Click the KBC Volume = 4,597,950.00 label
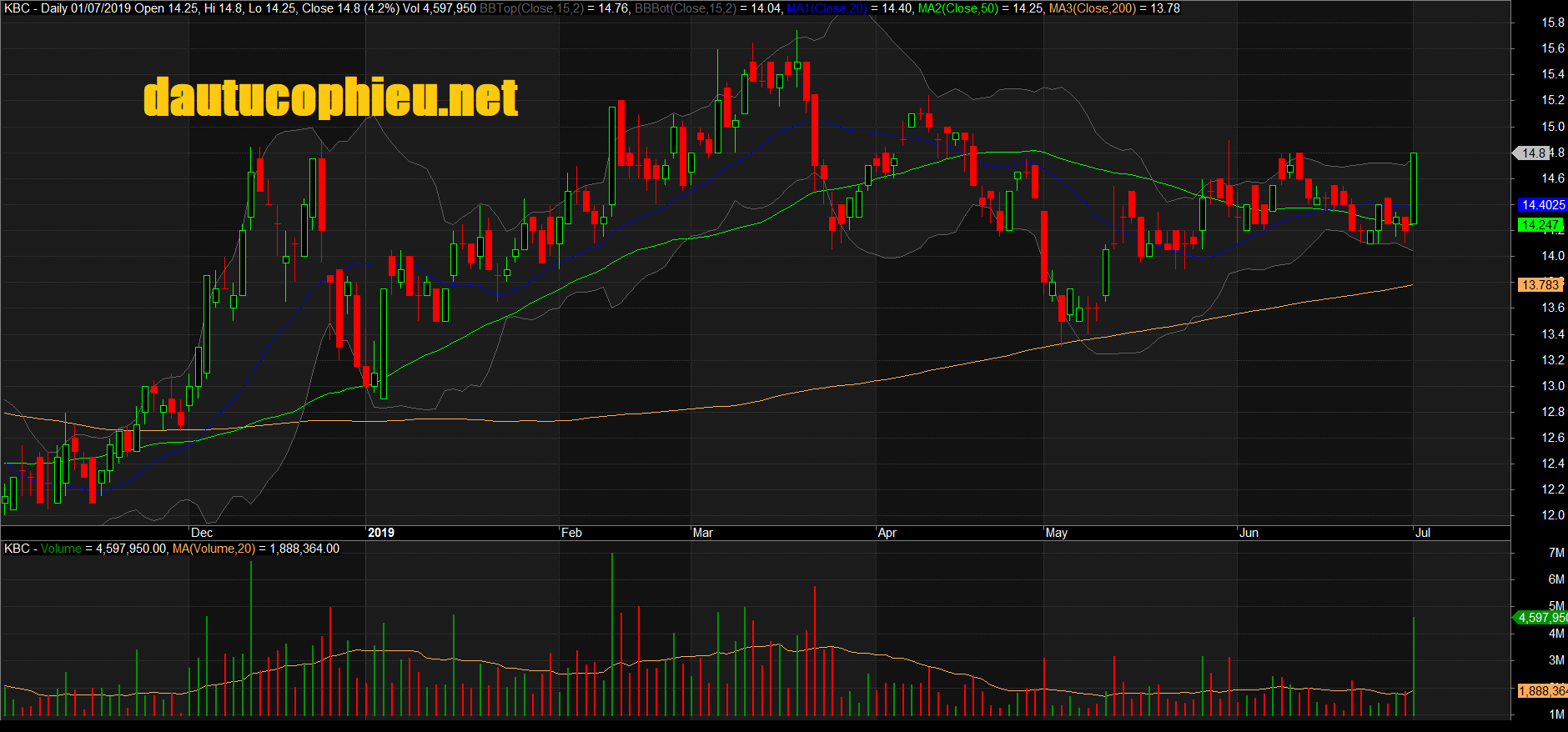This screenshot has width=1568, height=732. coord(85,549)
